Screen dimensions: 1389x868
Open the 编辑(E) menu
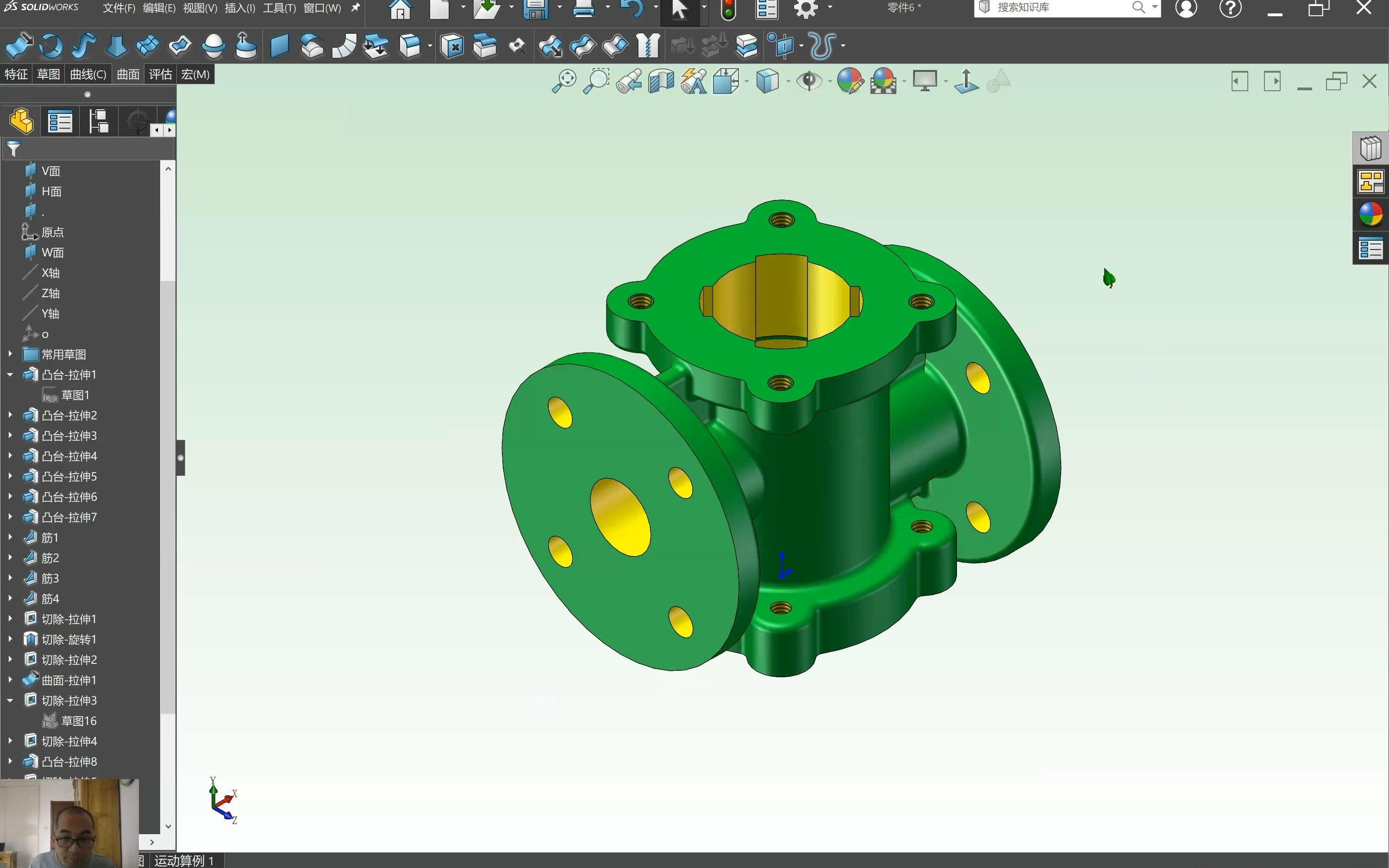click(159, 8)
